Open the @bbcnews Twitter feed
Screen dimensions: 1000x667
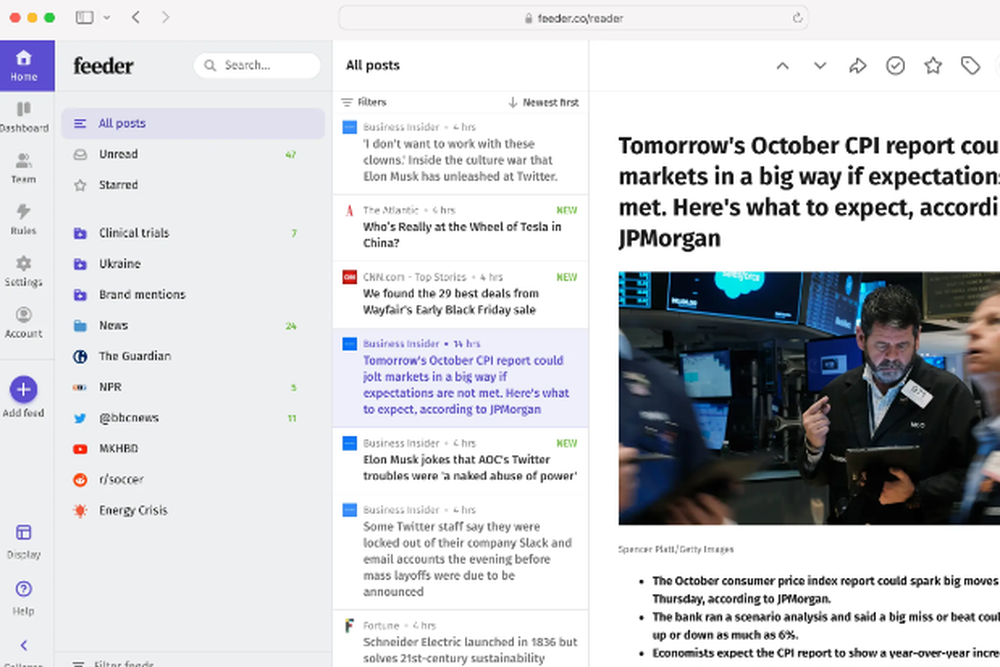click(x=193, y=418)
